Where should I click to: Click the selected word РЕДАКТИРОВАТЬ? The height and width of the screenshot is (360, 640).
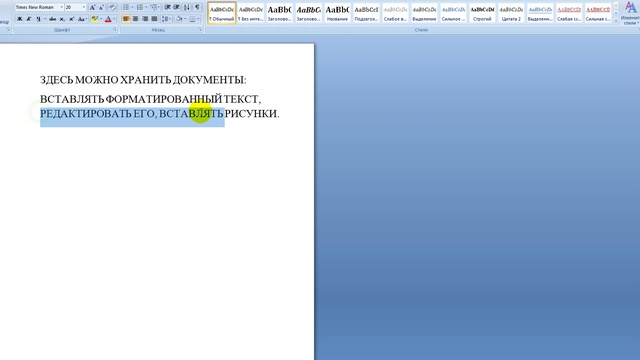tap(85, 113)
